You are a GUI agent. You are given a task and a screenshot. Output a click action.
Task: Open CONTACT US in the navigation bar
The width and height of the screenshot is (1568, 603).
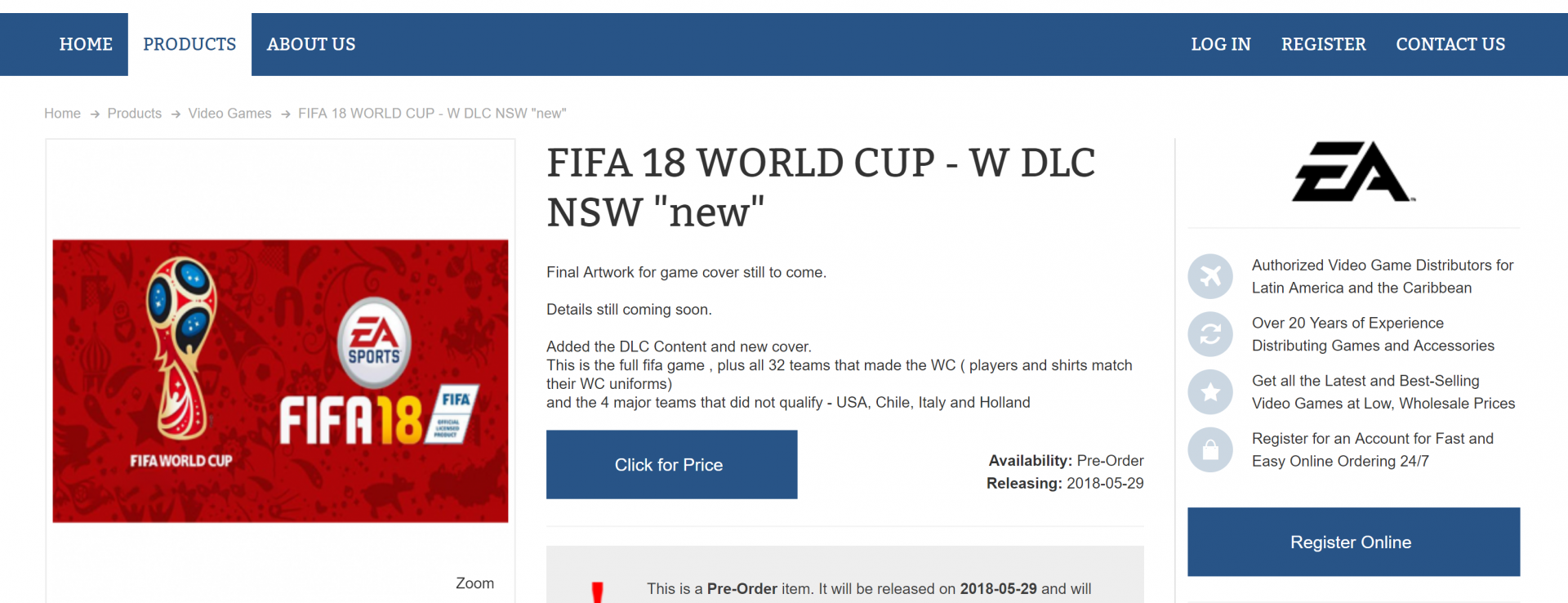[x=1450, y=44]
